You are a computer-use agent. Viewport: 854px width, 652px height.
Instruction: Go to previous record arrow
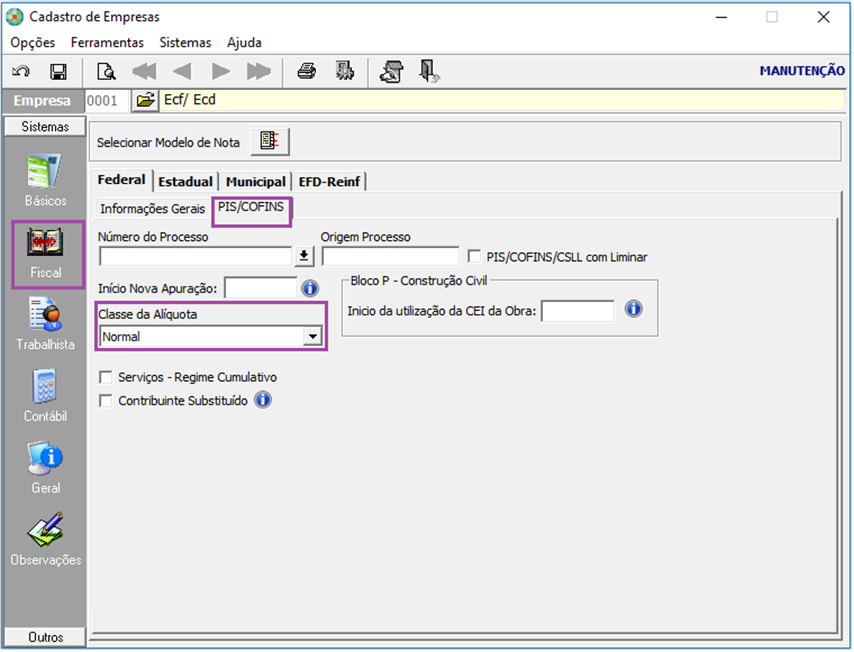point(182,71)
